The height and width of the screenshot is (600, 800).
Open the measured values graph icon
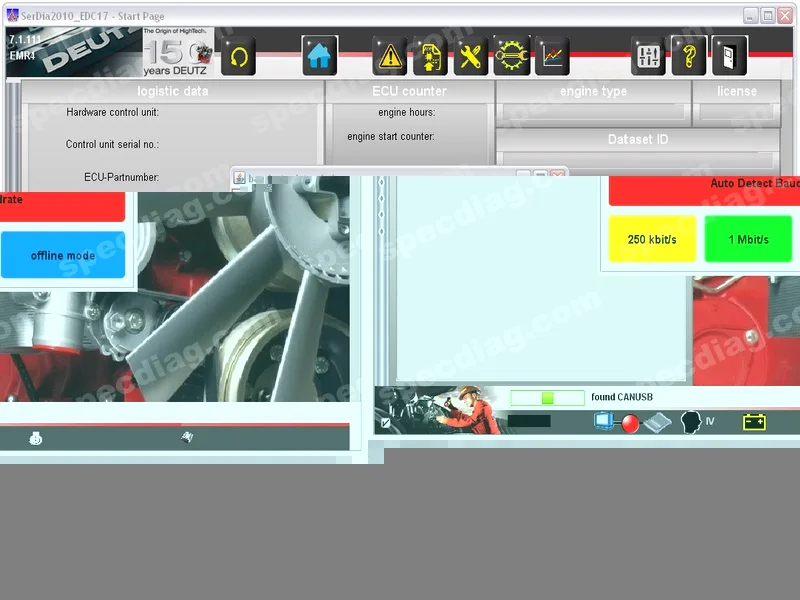552,56
